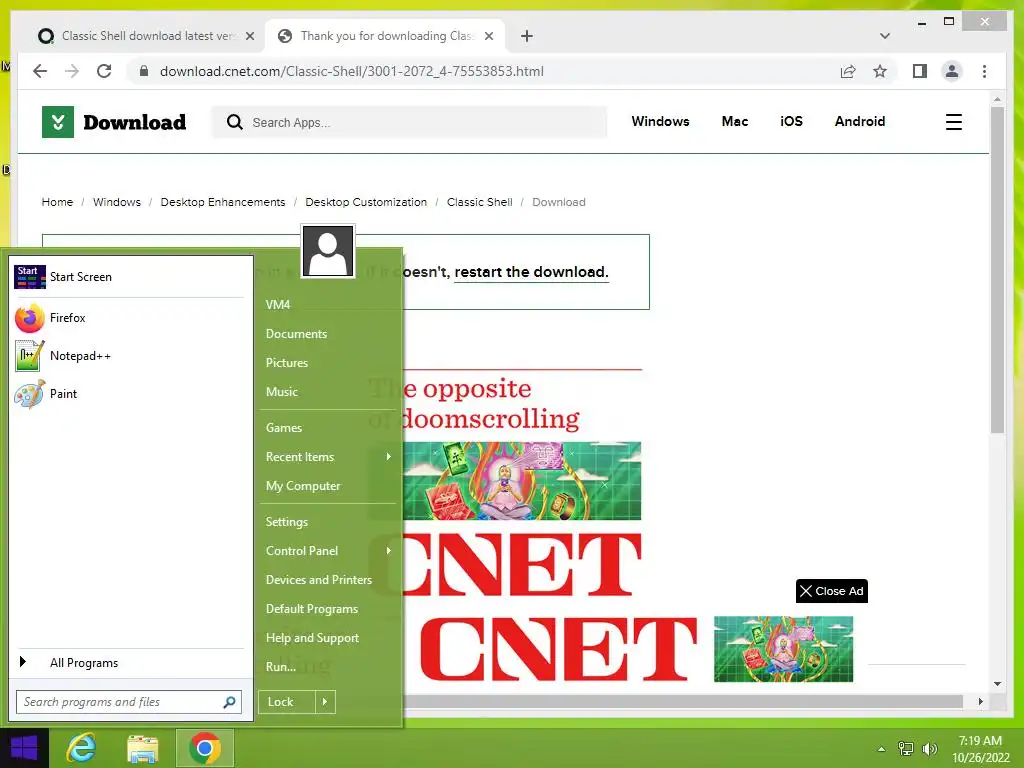Go to Windows category in CNET nav
Screen dimensions: 1024x768
(x=660, y=121)
